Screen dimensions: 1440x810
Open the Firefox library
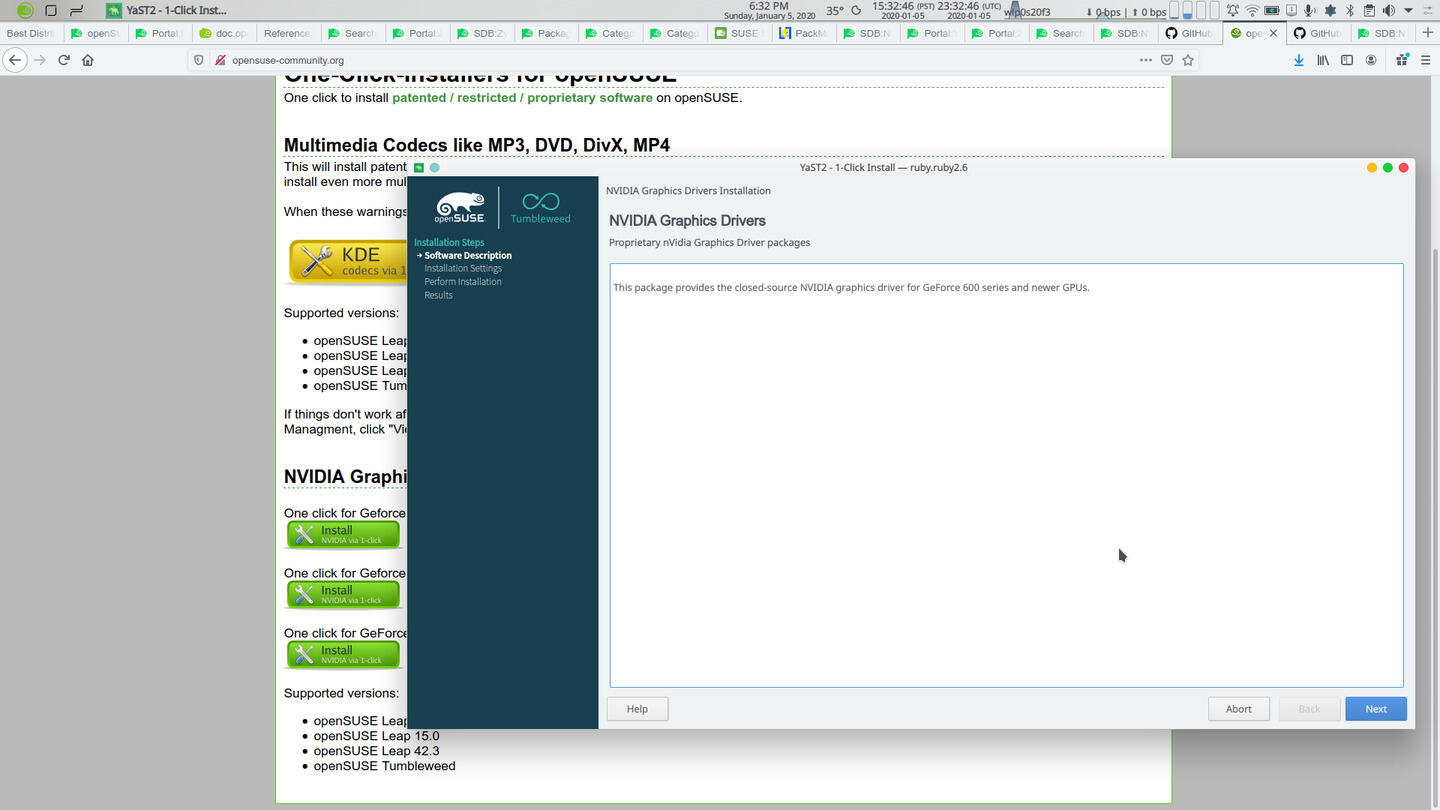tap(1323, 60)
